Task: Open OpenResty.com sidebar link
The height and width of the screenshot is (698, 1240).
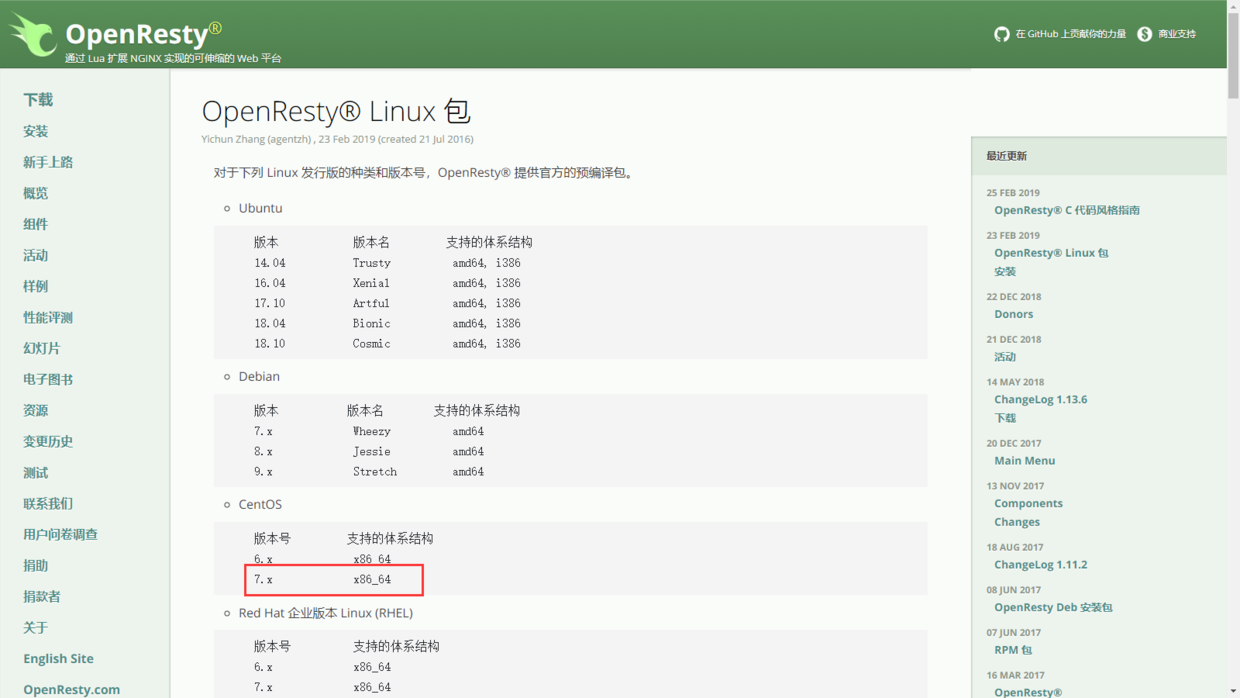Action: 71,689
